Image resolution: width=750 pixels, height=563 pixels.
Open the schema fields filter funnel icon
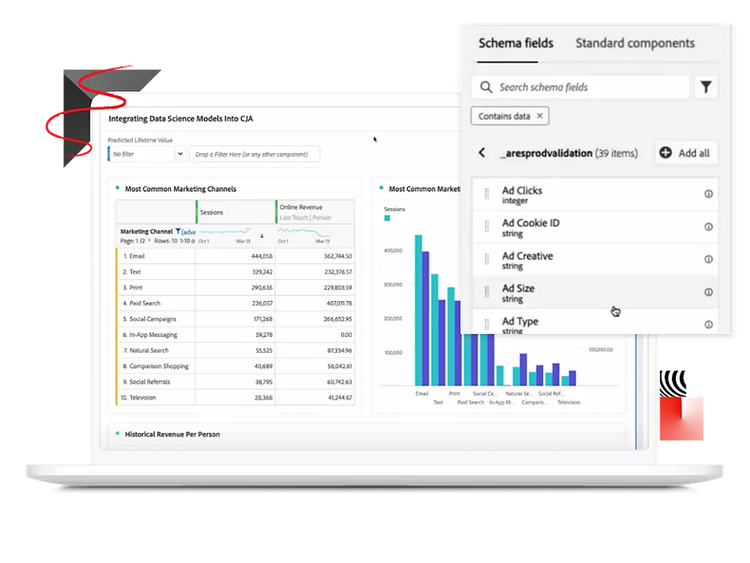(x=707, y=87)
